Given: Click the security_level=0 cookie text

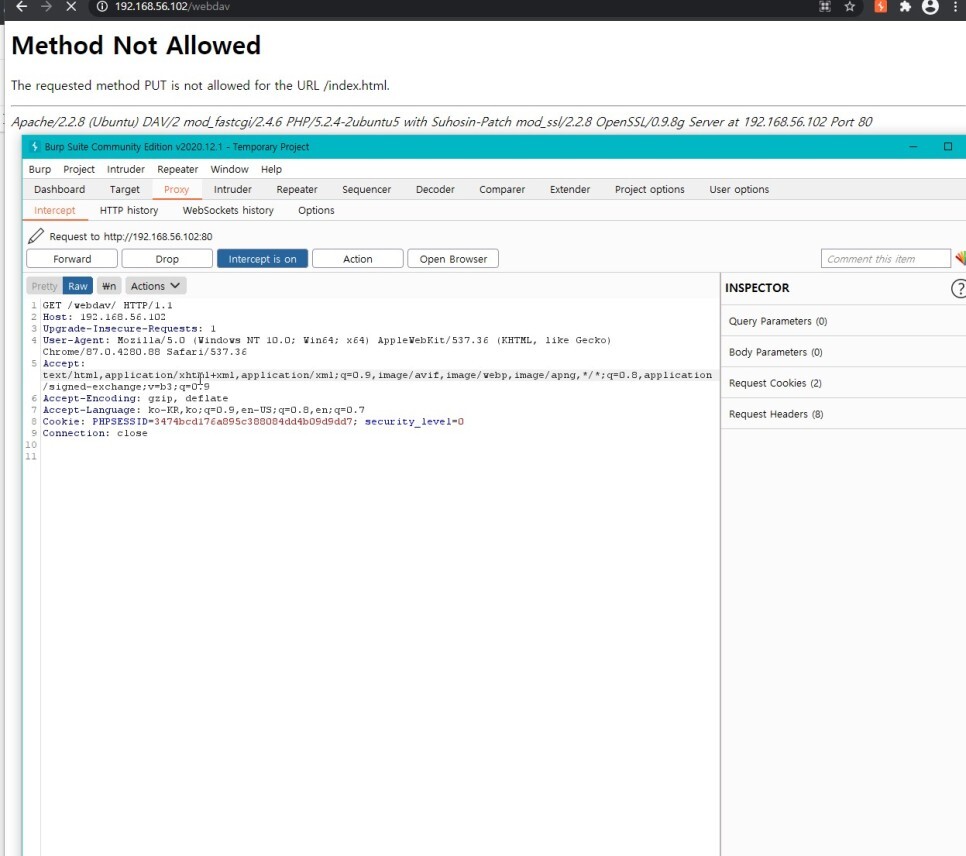Looking at the screenshot, I should tap(414, 422).
